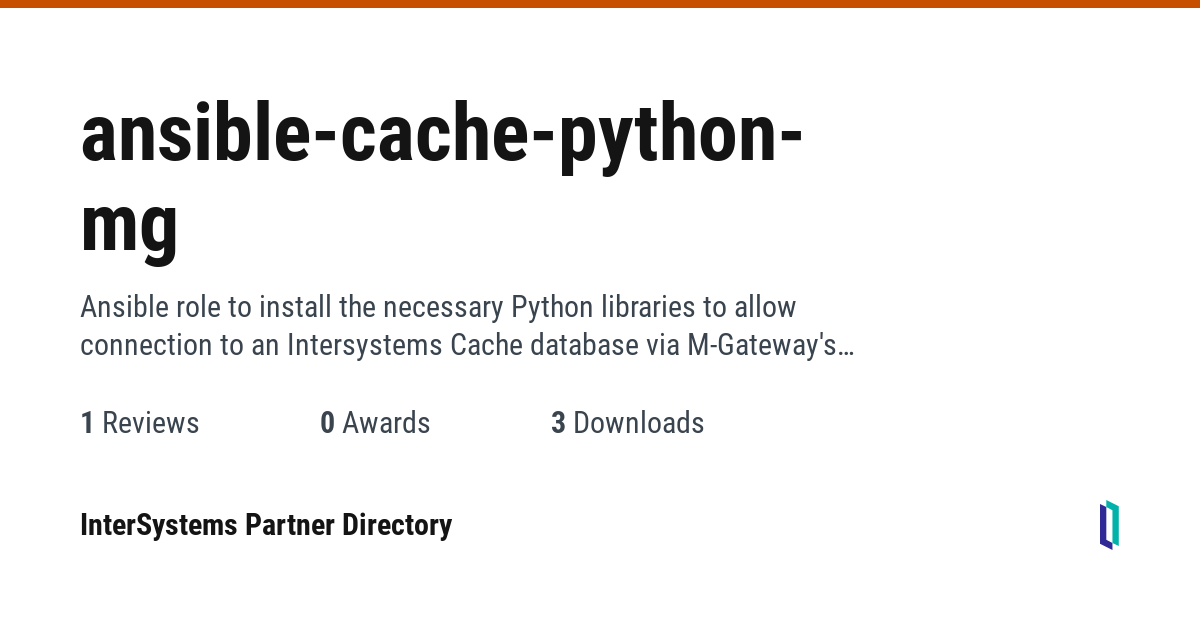
Task: Open the 1 Reviews stat
Action: (140, 423)
